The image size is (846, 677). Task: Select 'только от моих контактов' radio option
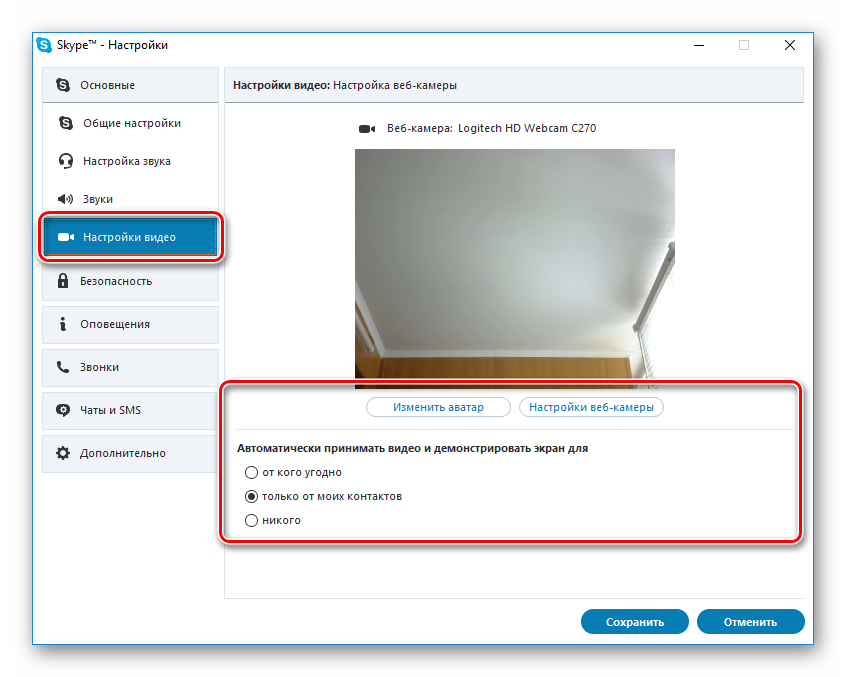click(251, 496)
